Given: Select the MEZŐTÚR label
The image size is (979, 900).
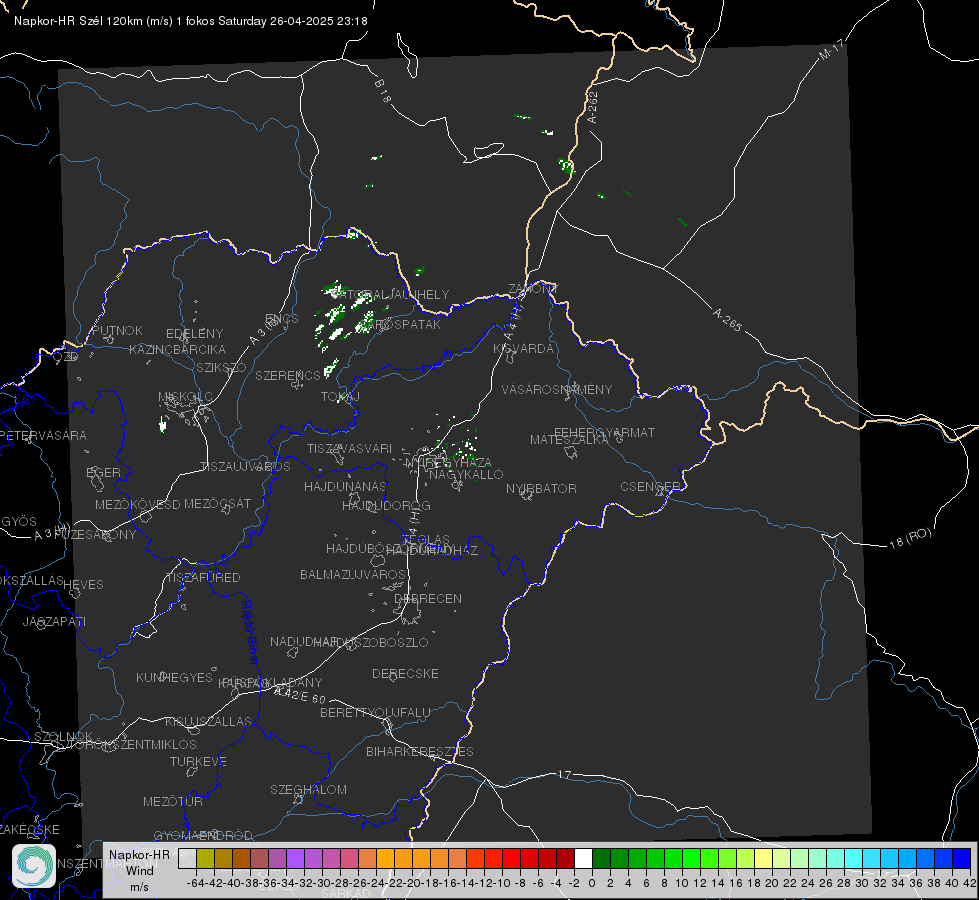Looking at the screenshot, I should (x=173, y=801).
